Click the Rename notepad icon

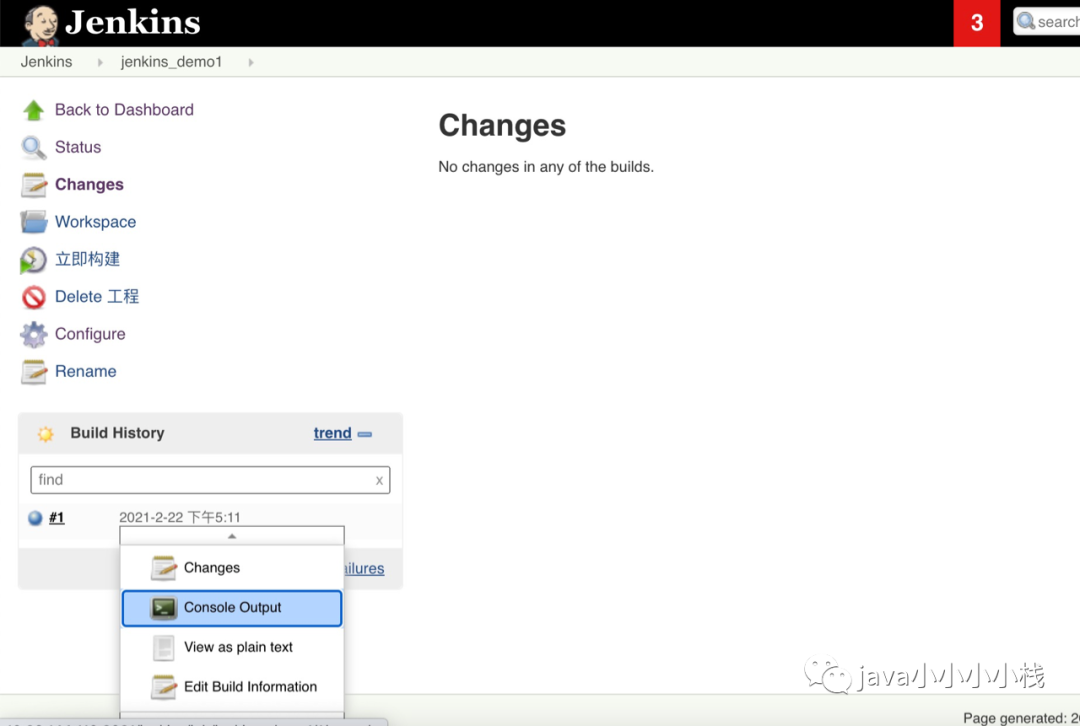(x=33, y=372)
